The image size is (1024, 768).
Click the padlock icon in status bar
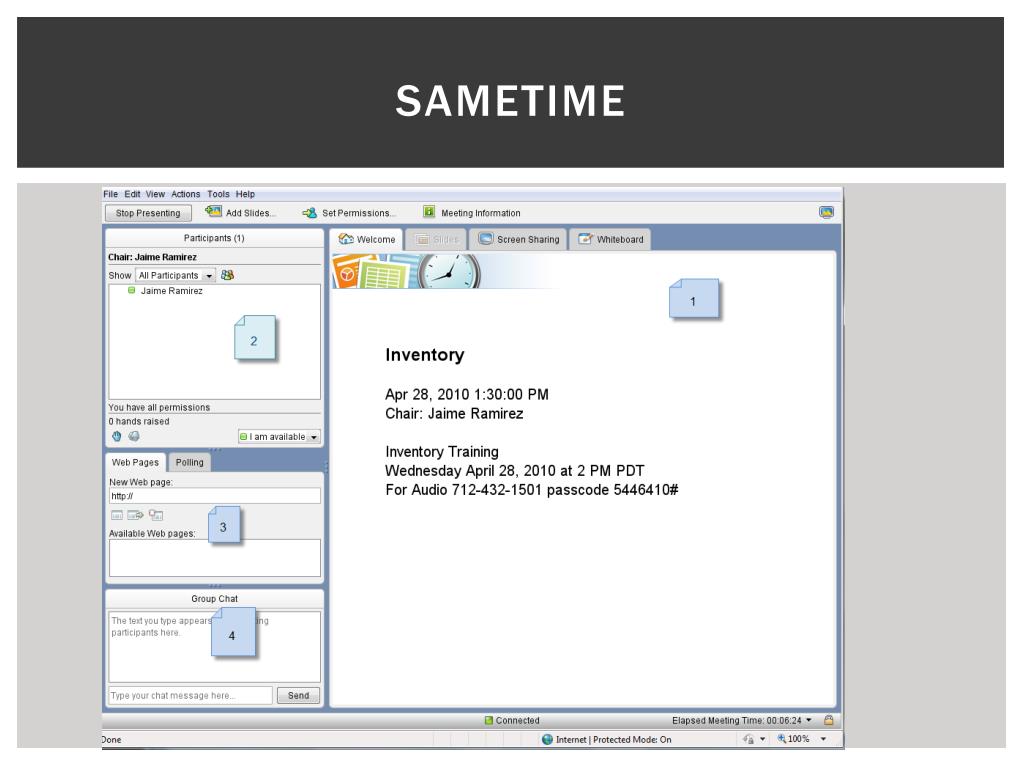pos(829,720)
